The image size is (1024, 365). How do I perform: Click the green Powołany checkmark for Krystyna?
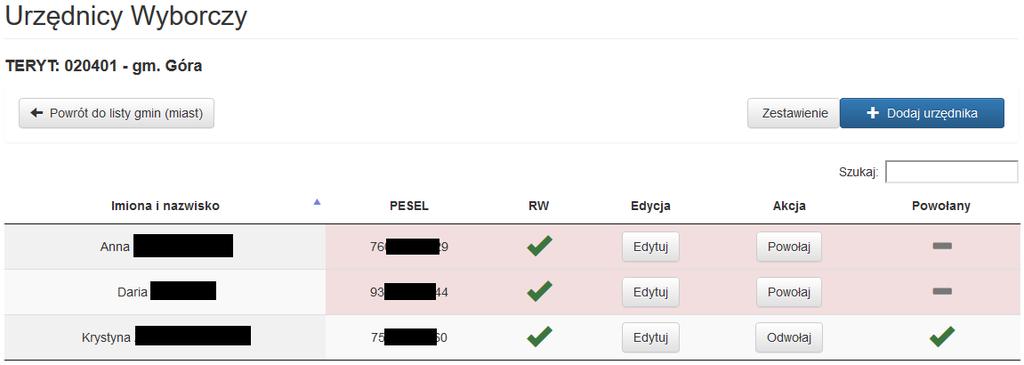click(942, 337)
